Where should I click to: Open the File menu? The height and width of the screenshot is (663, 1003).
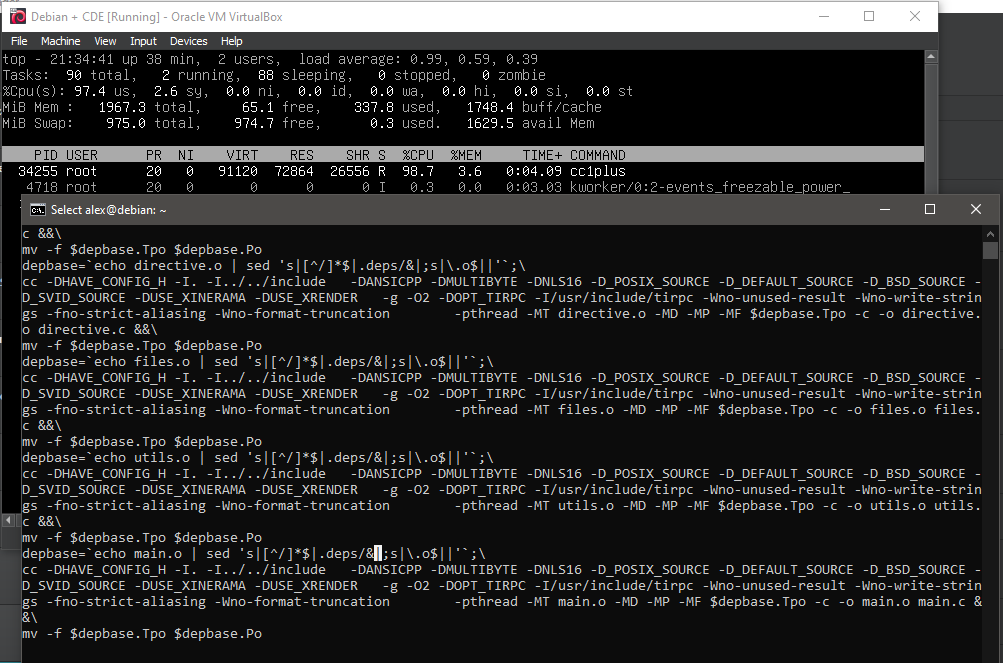pos(19,41)
